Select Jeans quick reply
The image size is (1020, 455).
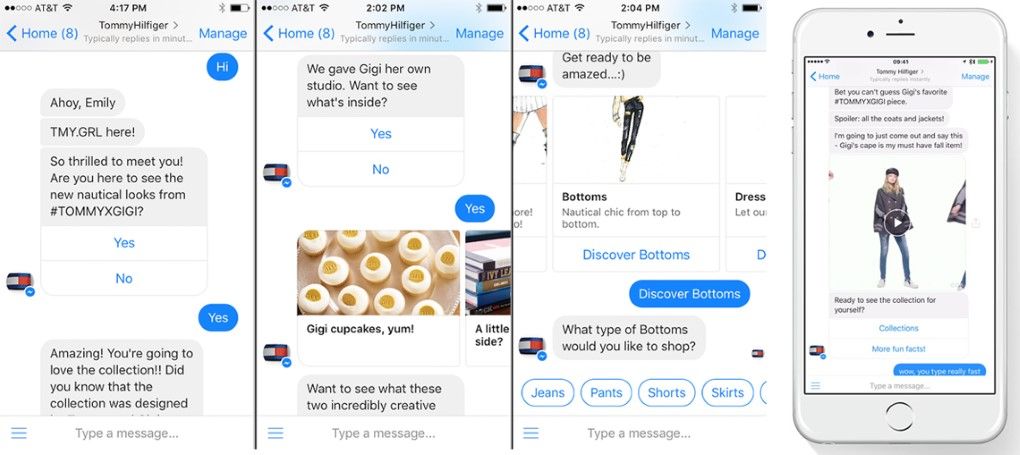click(x=548, y=393)
